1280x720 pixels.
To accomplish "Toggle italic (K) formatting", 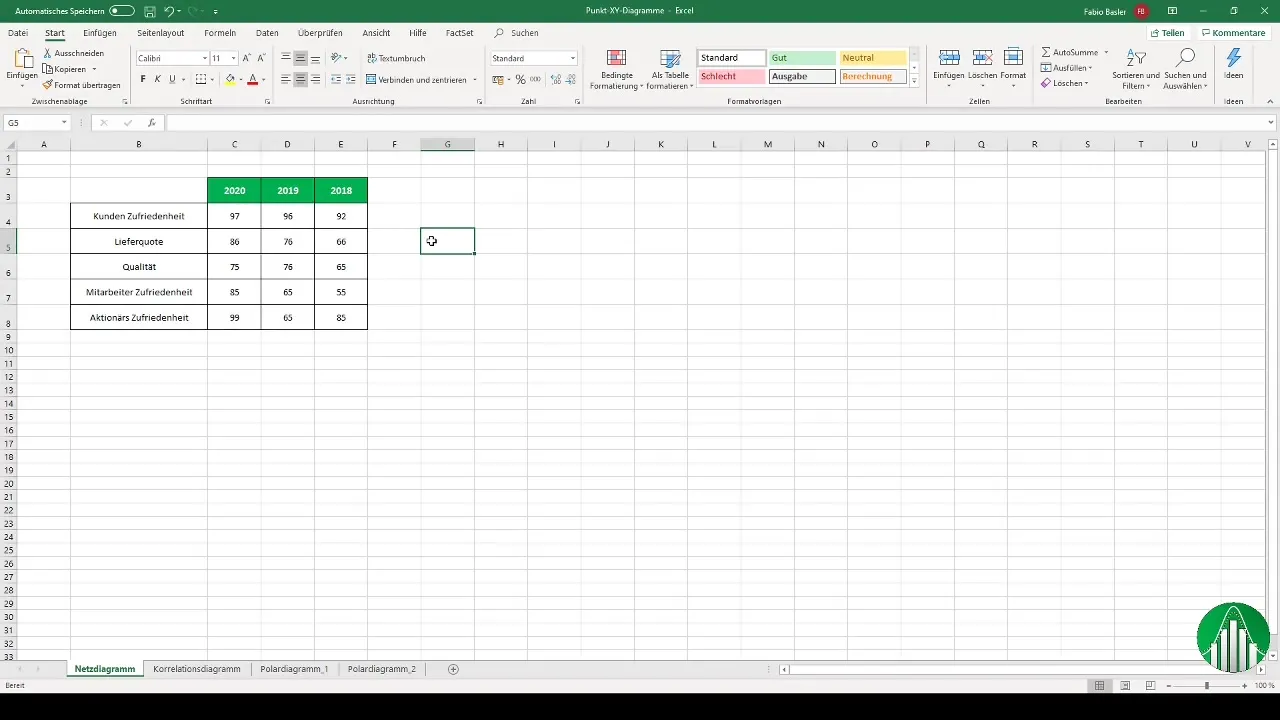I will tap(157, 79).
